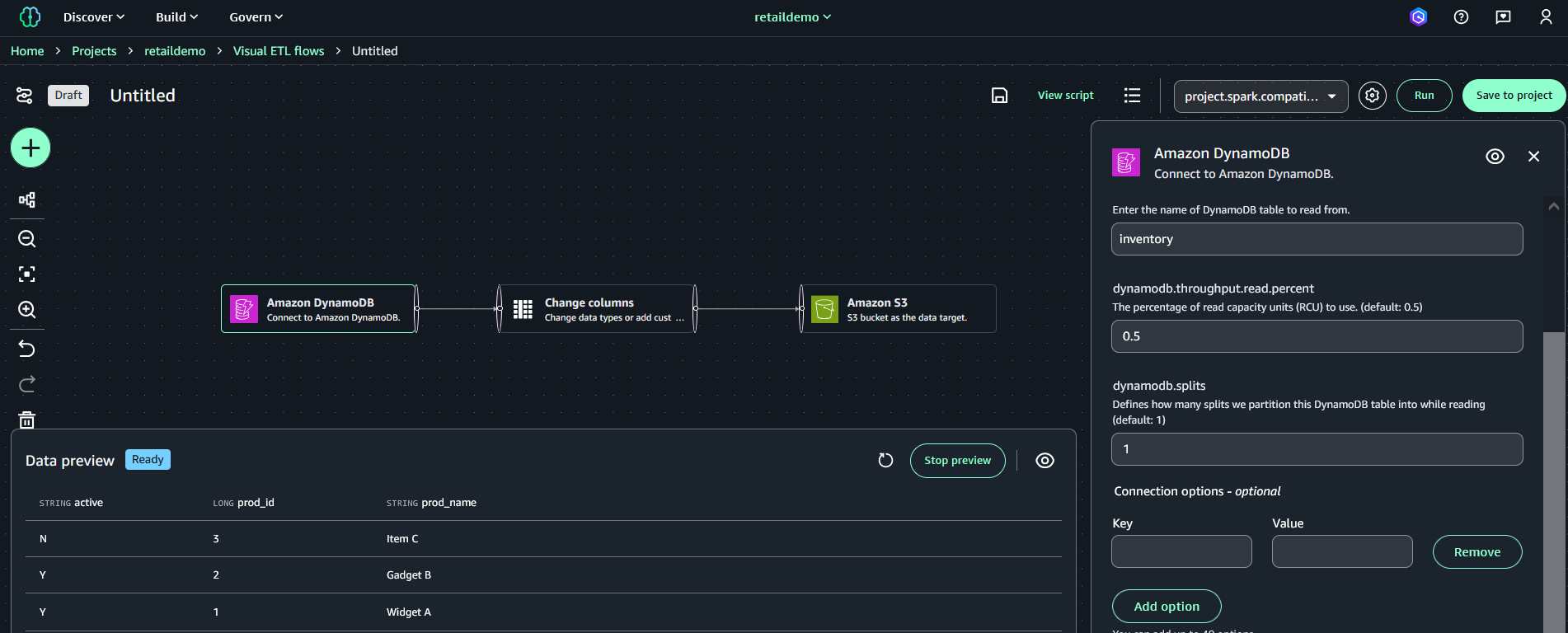Click the DynamoDB icon in the side panel header
This screenshot has height=633, width=1568.
tap(1126, 162)
